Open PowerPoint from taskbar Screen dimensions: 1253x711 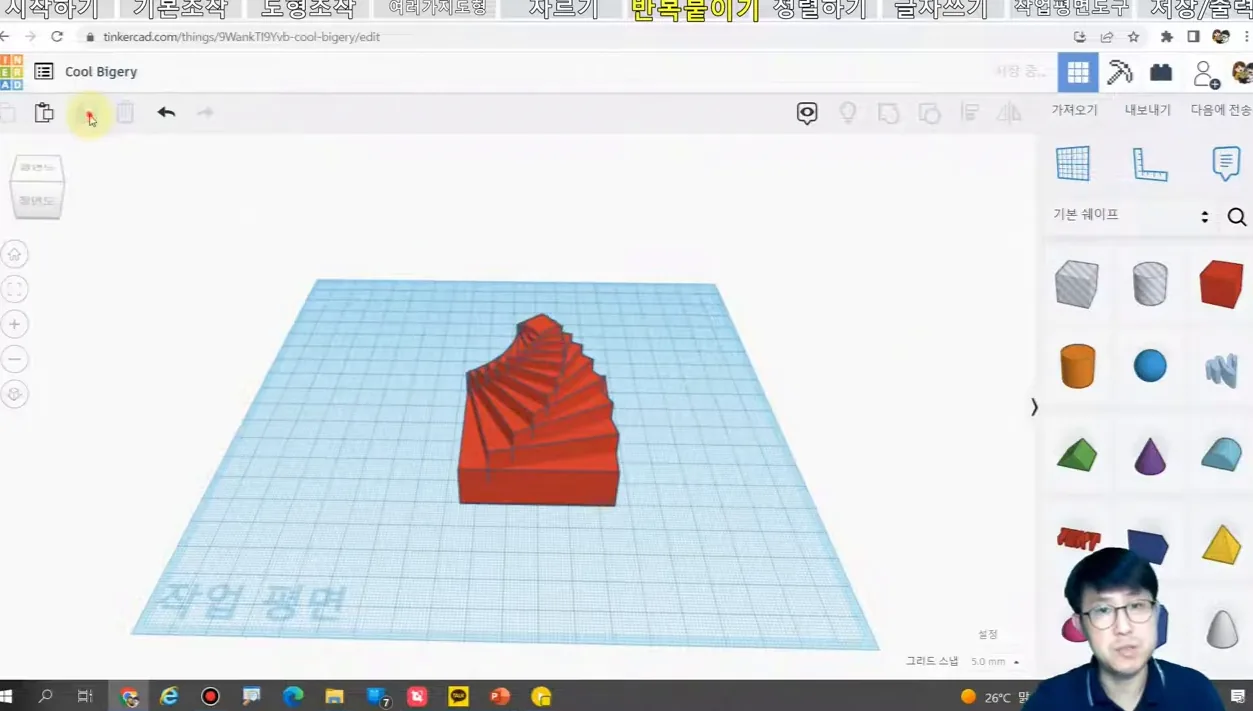tap(500, 696)
